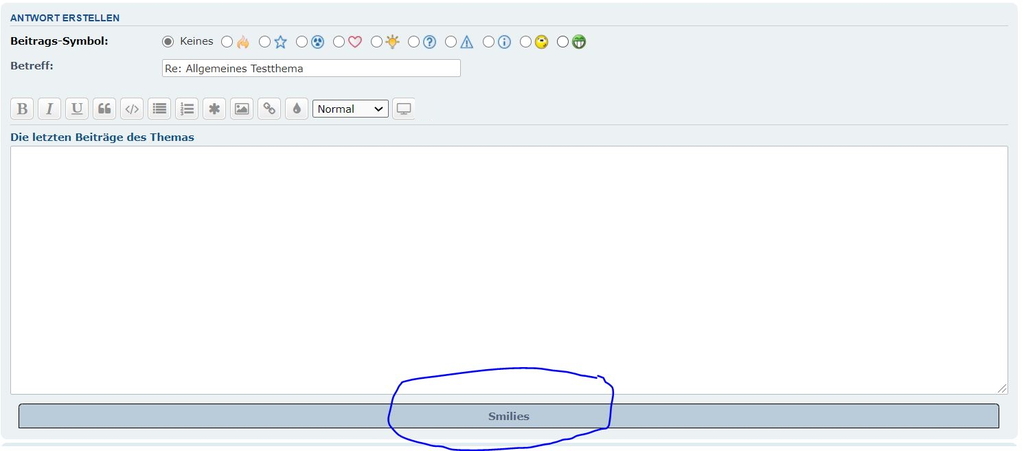The width and height of the screenshot is (1024, 451).
Task: Insert a list item with the asterisk icon
Action: pyautogui.click(x=214, y=109)
